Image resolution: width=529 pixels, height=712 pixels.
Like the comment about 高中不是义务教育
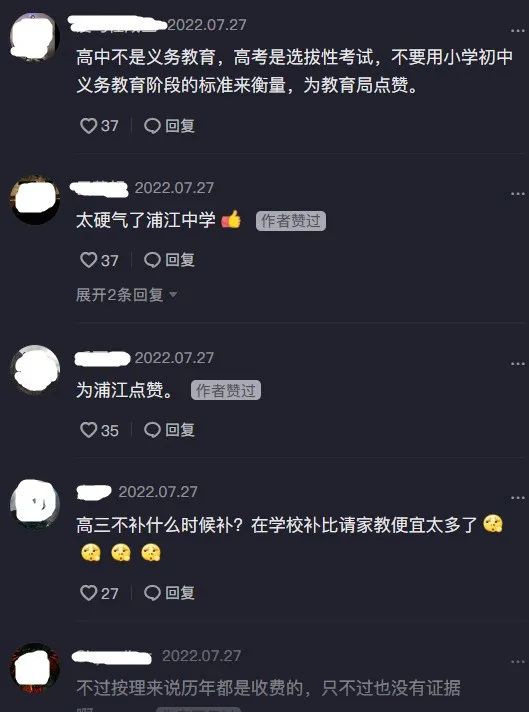point(99,126)
